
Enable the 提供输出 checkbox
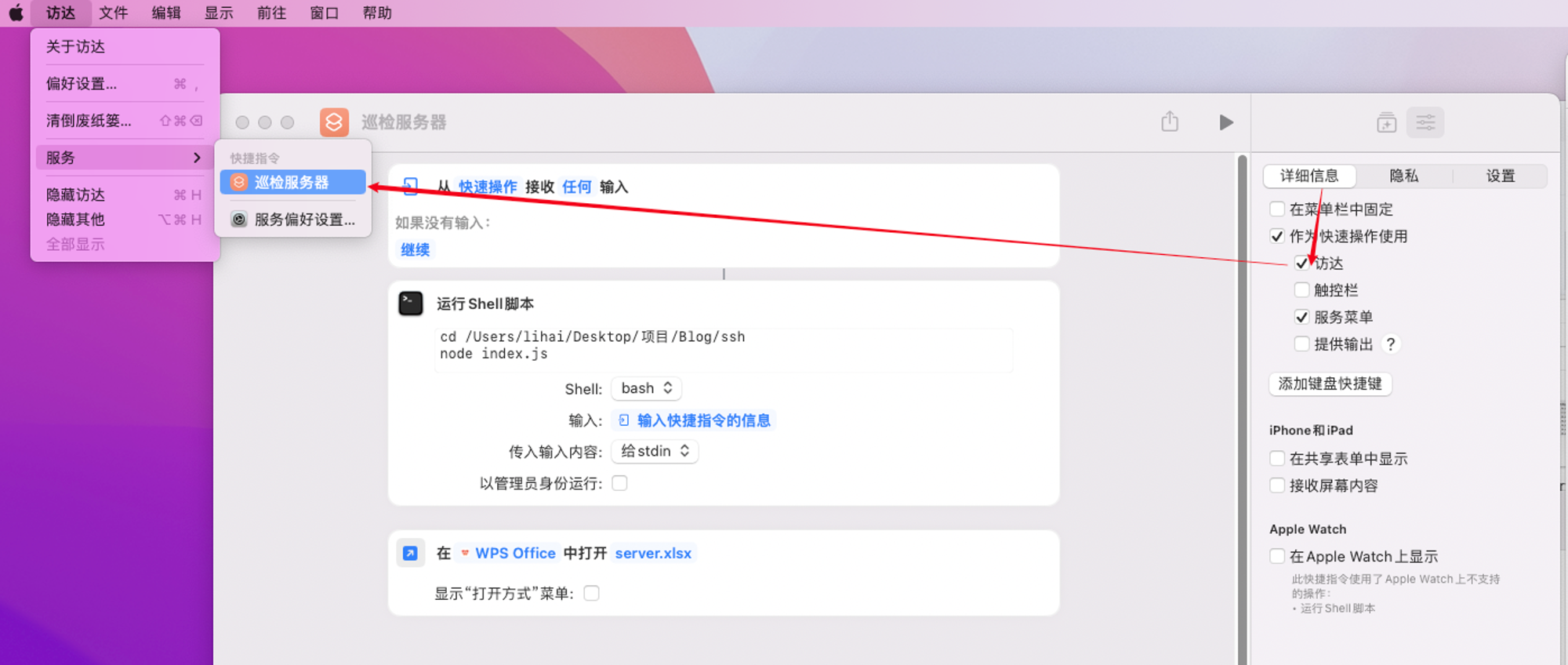tap(1301, 343)
